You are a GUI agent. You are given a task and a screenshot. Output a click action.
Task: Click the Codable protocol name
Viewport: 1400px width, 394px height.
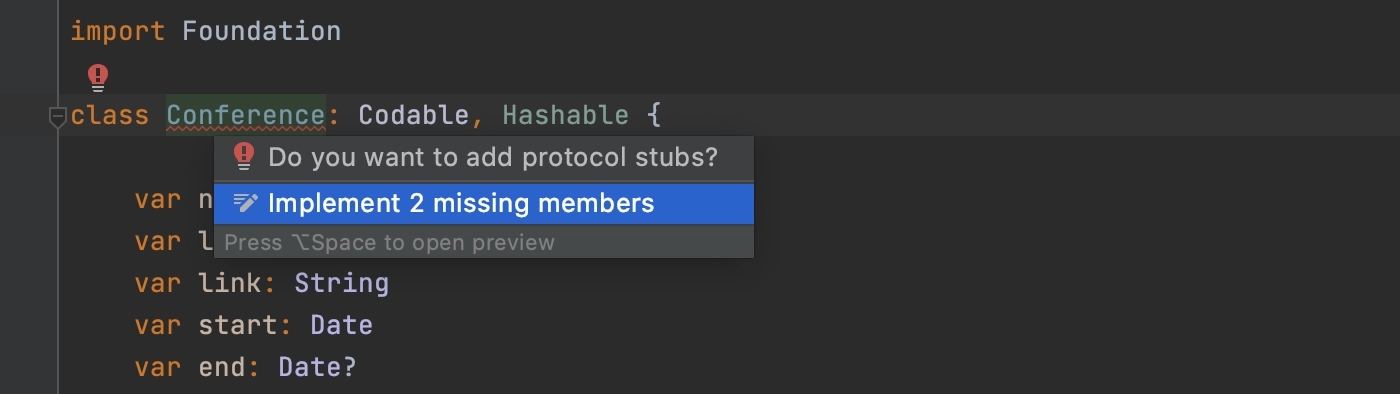(x=414, y=116)
